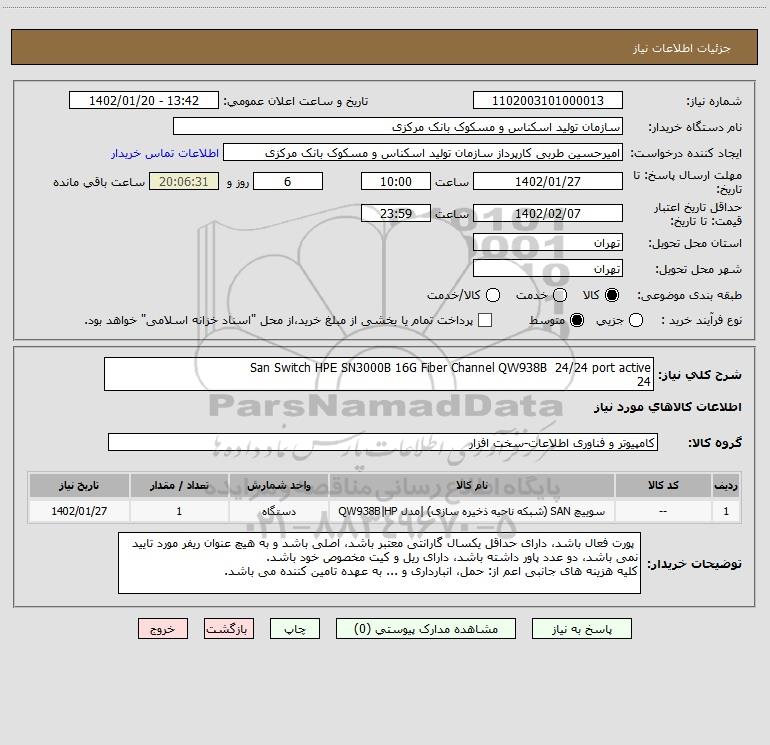Click the جزئیات اطلاعات نیاز page title
The image size is (770, 745).
pyautogui.click(x=681, y=48)
